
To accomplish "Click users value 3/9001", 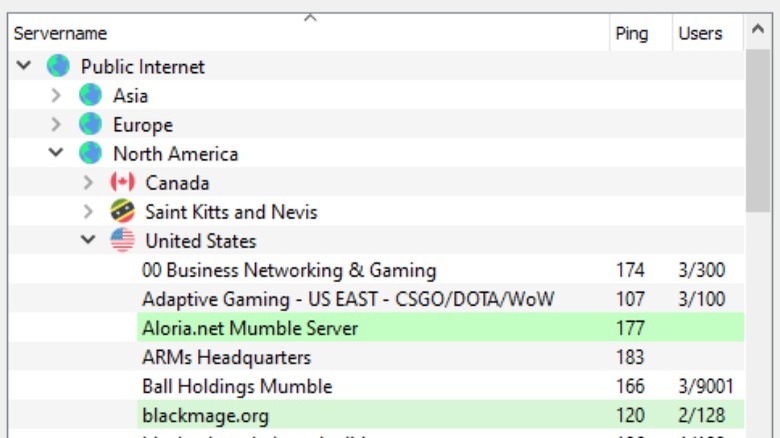I will [x=705, y=386].
